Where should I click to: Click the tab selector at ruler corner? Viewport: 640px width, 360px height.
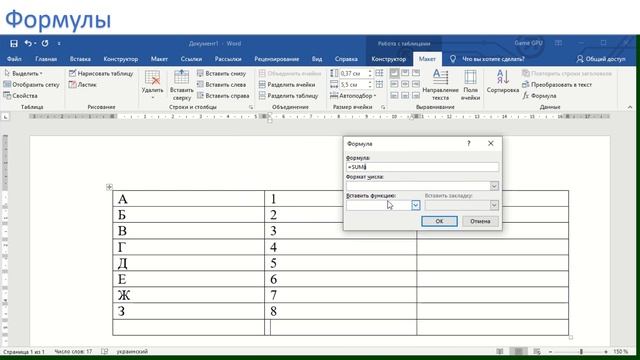(5, 117)
